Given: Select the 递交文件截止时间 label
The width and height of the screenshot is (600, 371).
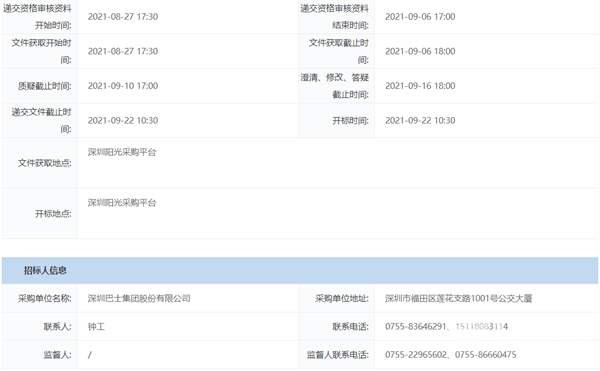Looking at the screenshot, I should click(x=41, y=120).
